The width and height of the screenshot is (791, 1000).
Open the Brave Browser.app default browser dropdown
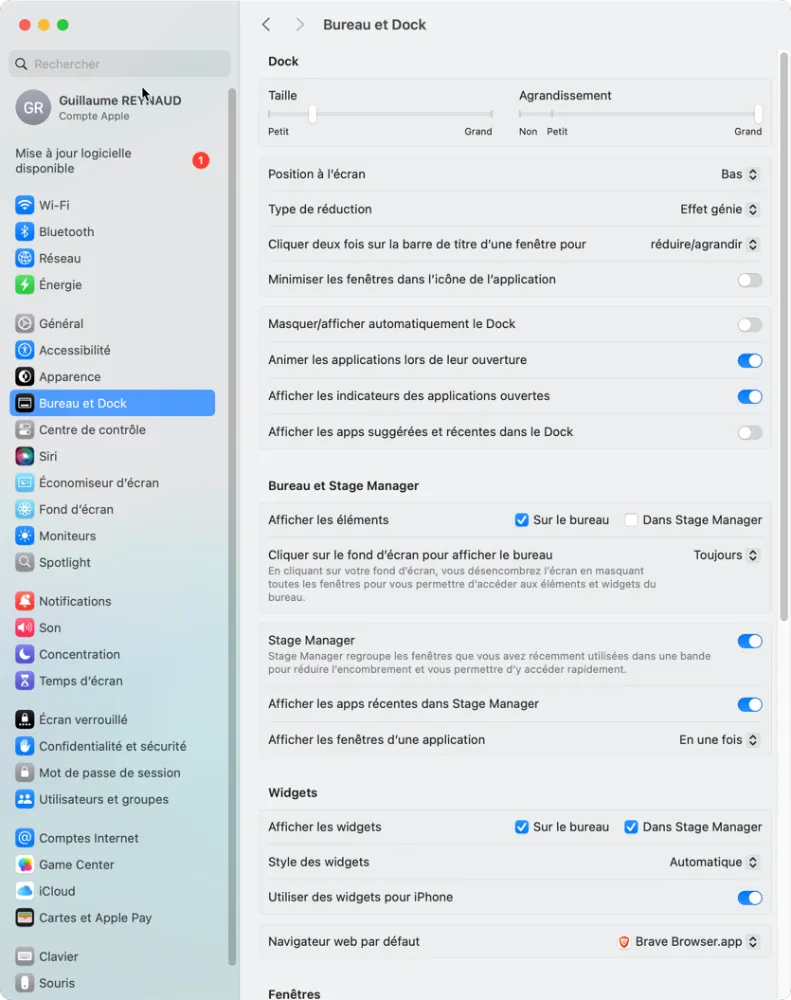click(x=688, y=942)
